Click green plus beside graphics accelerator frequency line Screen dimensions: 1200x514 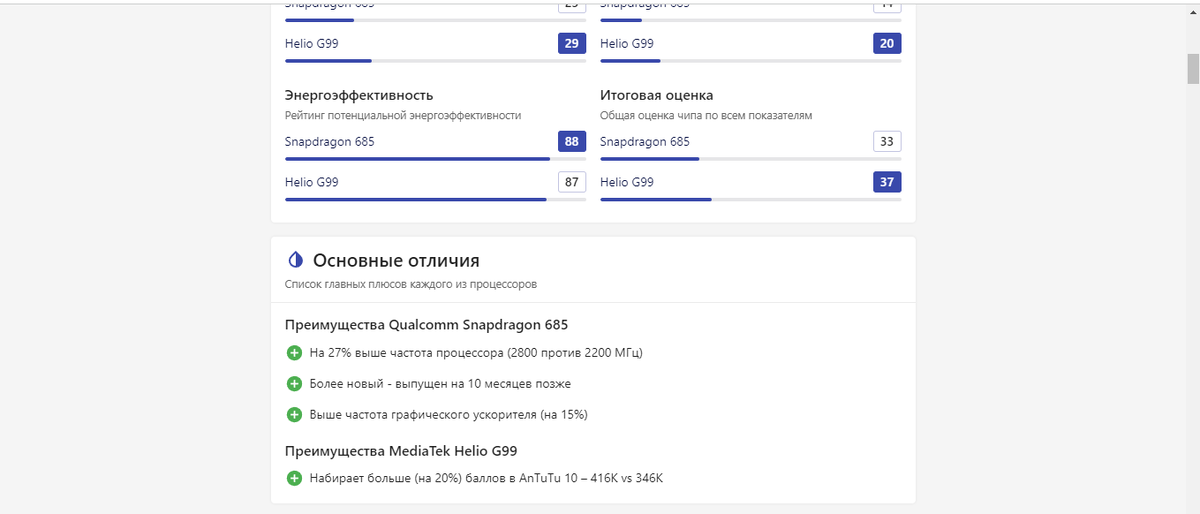point(294,414)
